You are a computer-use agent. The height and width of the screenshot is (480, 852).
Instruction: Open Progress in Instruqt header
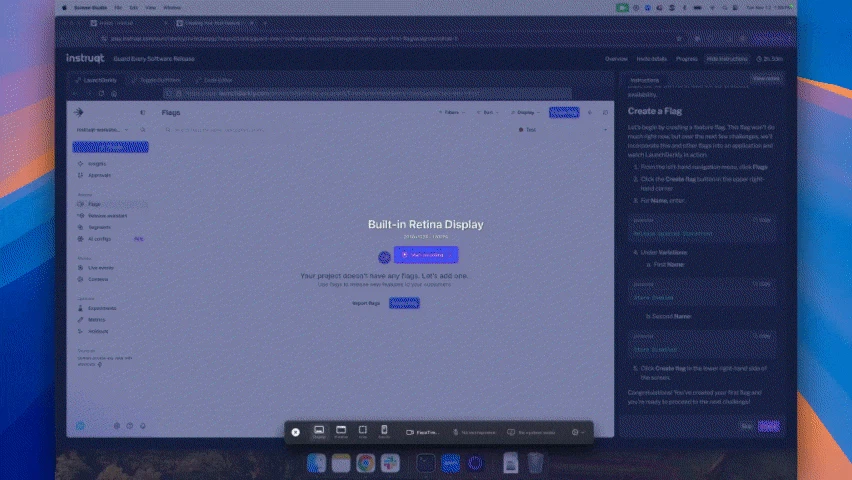(686, 59)
